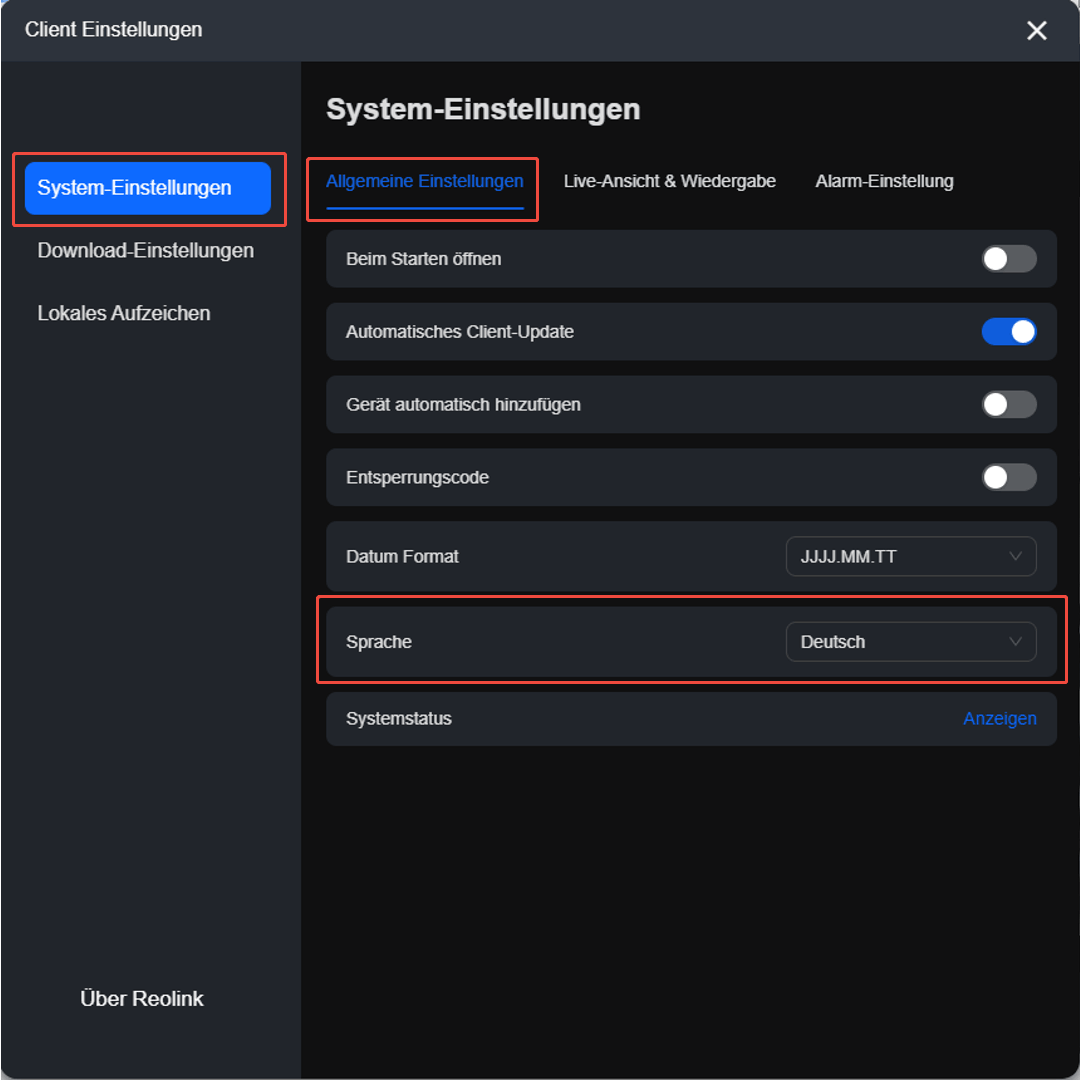The image size is (1080, 1080).
Task: Turn on the Entsperrungscode toggle
Action: [x=1009, y=477]
